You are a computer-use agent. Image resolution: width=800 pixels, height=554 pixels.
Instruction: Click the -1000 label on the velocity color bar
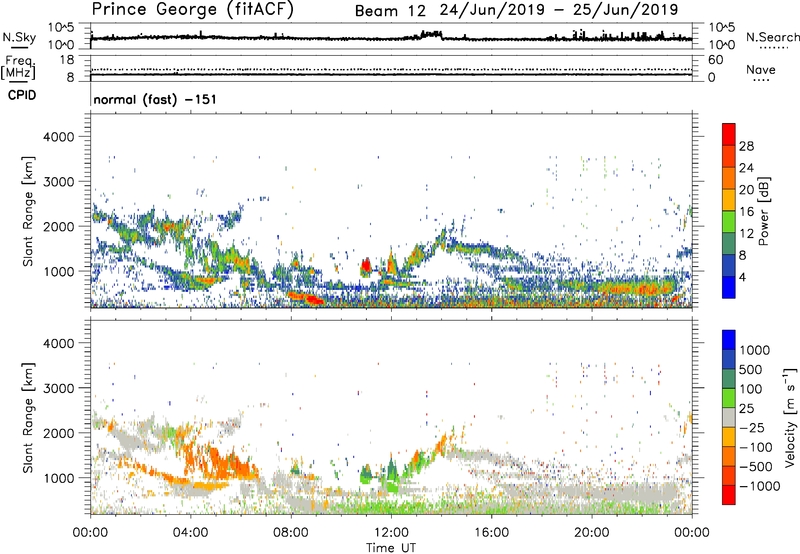point(759,486)
